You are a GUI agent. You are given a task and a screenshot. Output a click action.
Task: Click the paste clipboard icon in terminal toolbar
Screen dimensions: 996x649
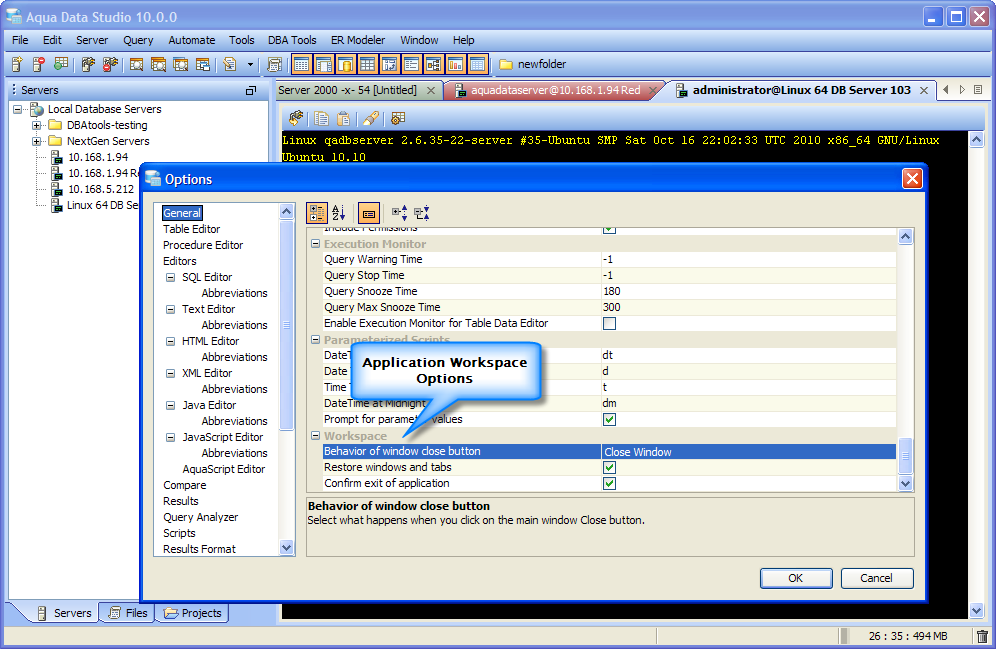point(343,119)
